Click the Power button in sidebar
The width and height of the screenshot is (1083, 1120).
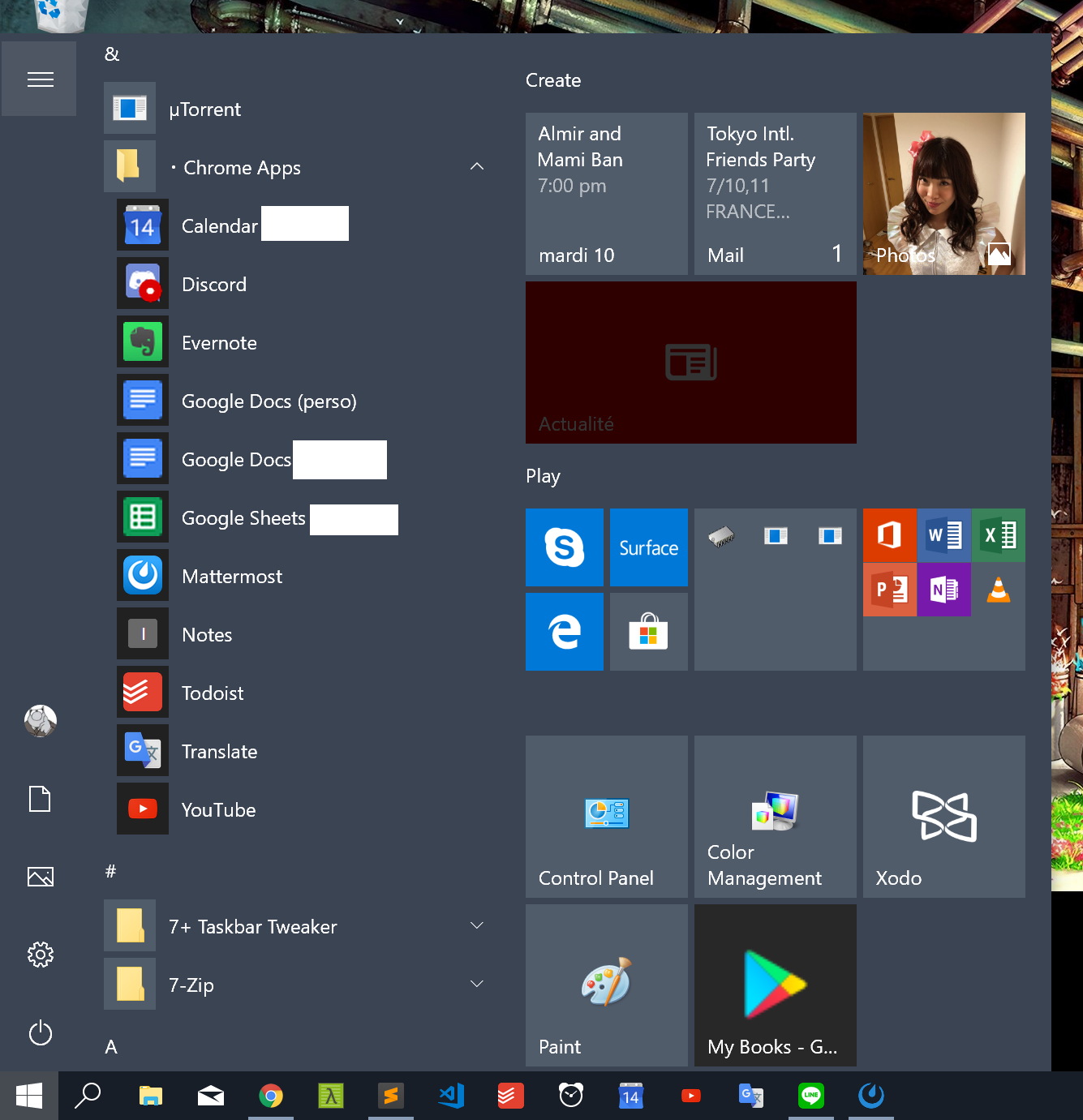click(x=40, y=1032)
